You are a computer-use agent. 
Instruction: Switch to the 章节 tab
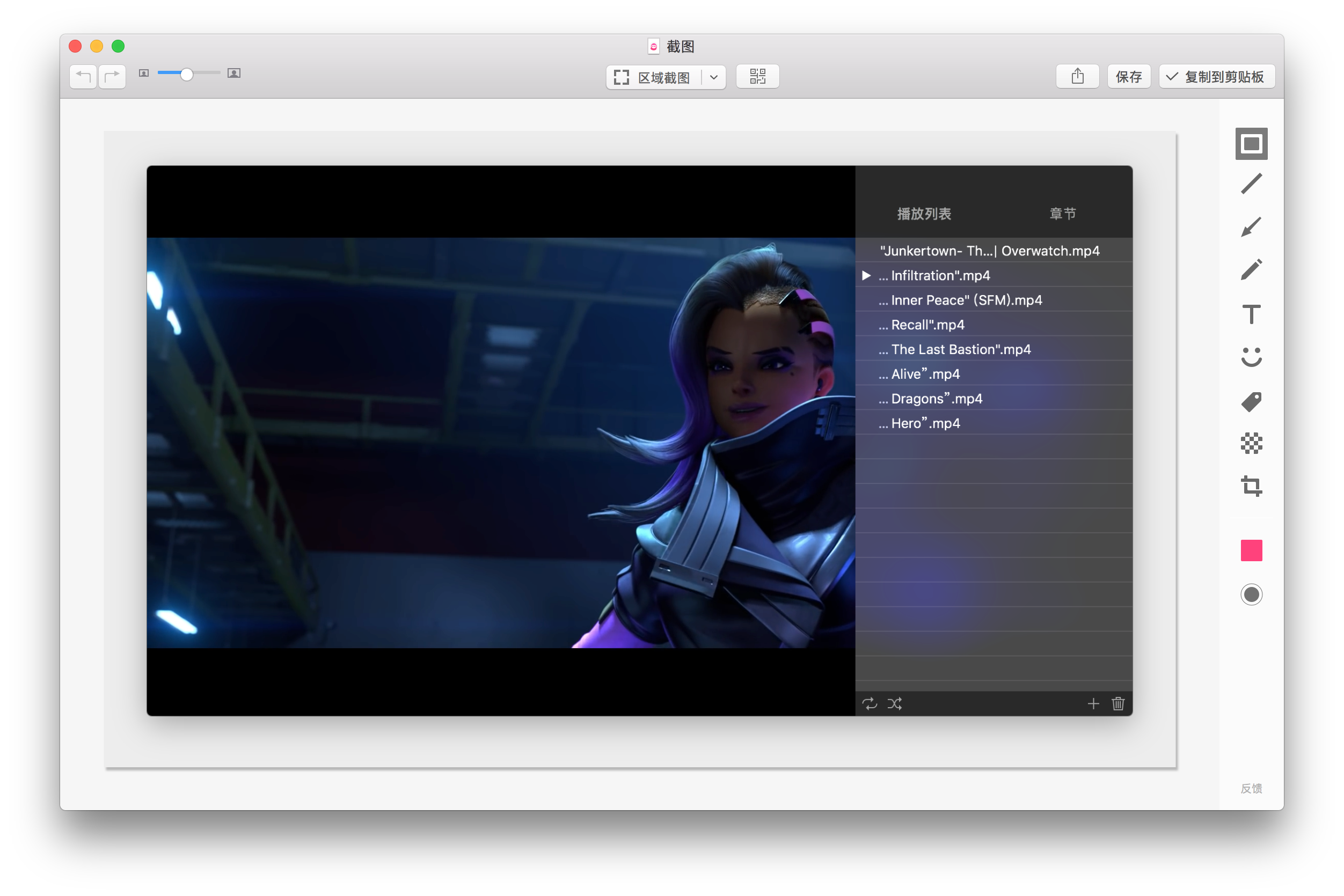(x=1062, y=214)
